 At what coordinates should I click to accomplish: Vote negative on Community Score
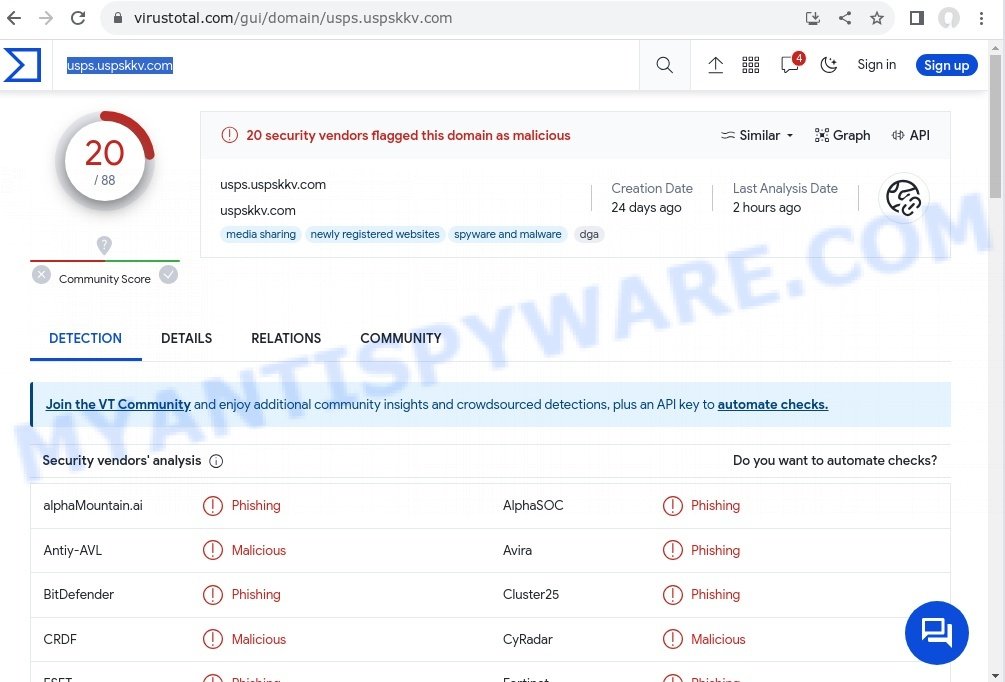(x=42, y=275)
